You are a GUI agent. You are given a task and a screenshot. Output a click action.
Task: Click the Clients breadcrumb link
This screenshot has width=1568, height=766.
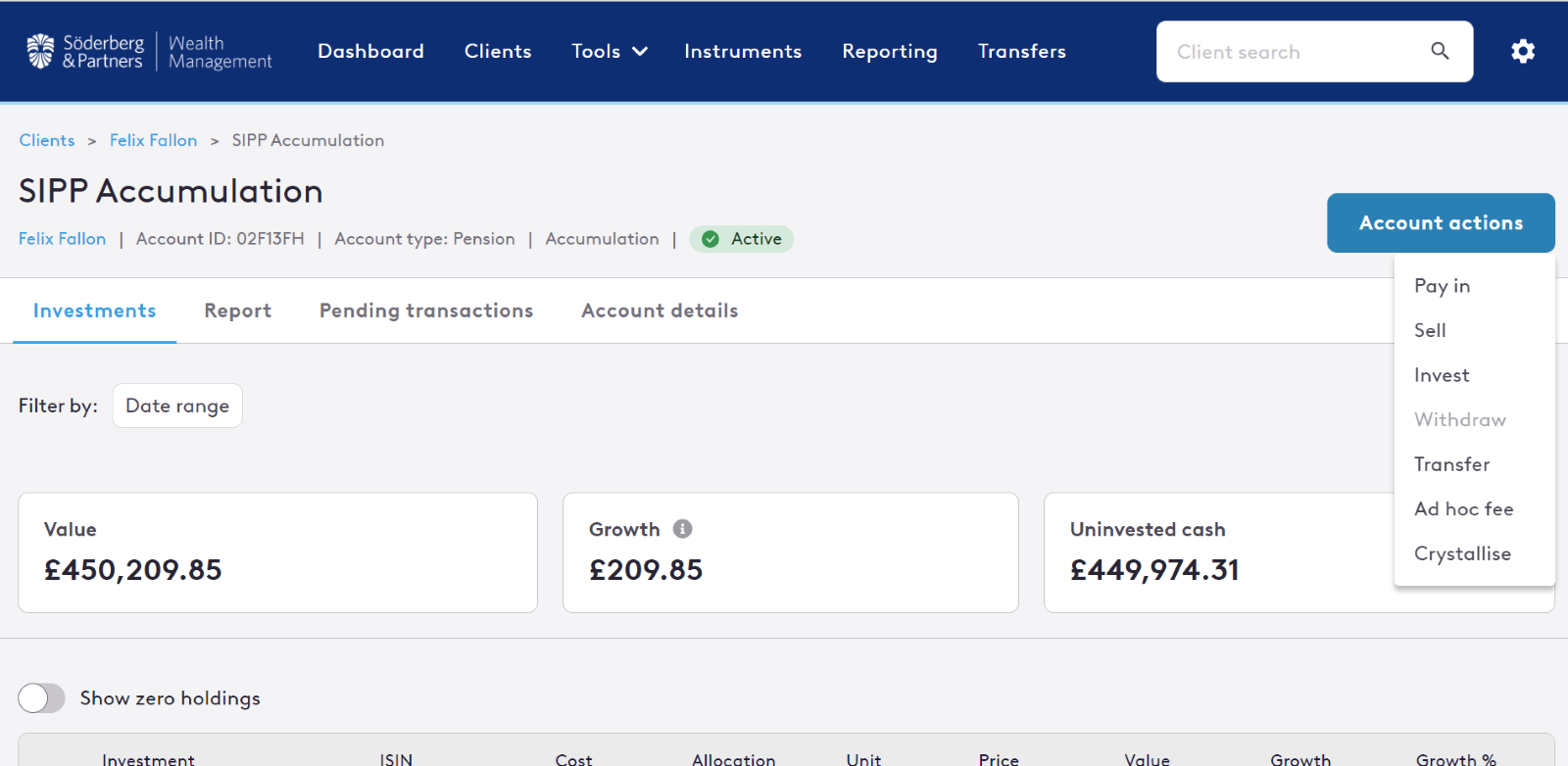coord(47,140)
